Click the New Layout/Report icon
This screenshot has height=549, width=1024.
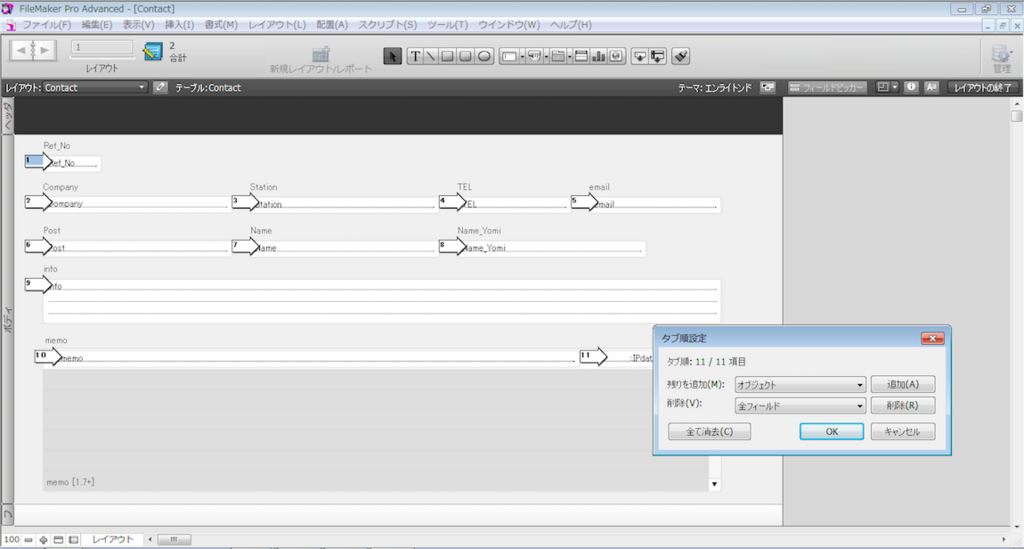tap(321, 54)
